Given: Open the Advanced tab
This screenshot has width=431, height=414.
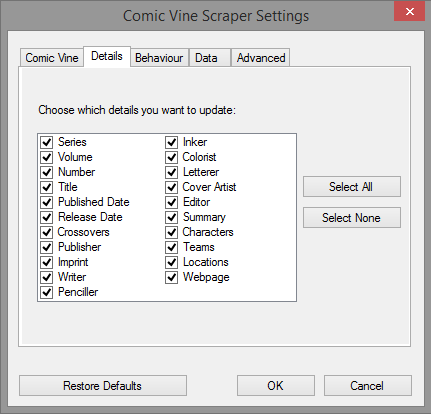Looking at the screenshot, I should tap(261, 58).
